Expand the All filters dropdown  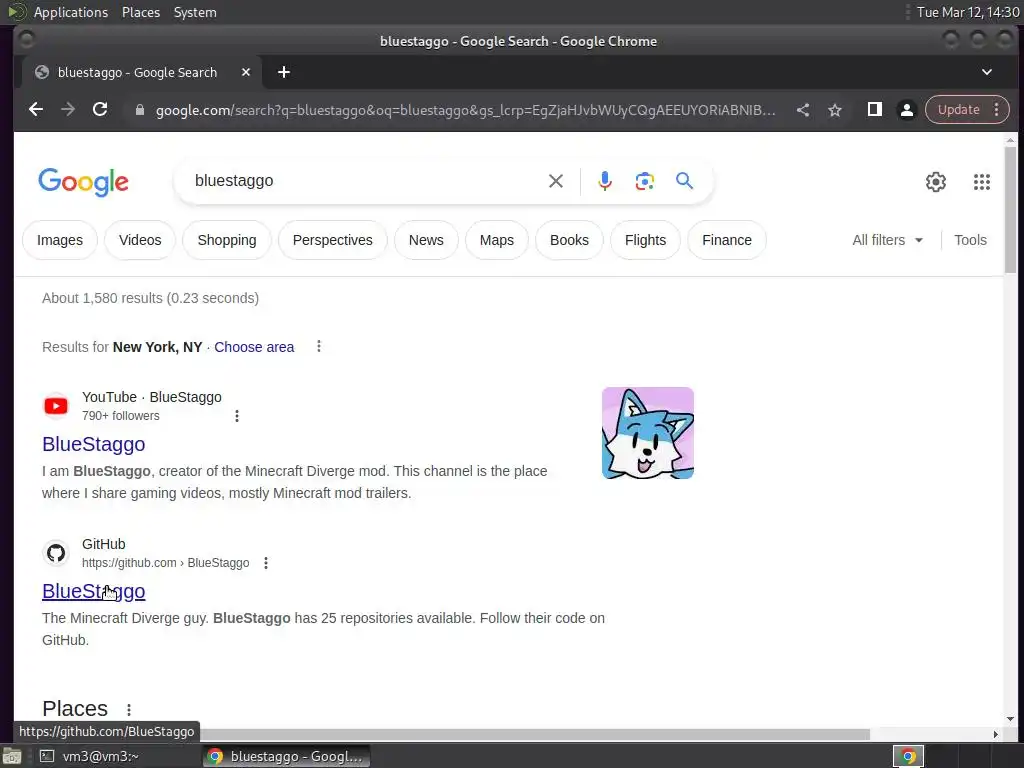pos(888,240)
